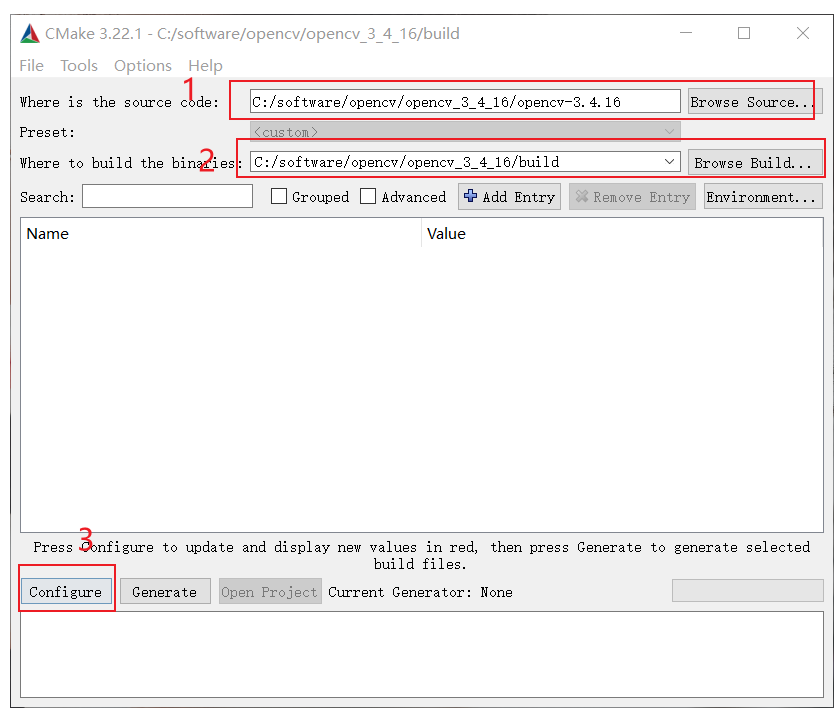The width and height of the screenshot is (840, 719).
Task: Click the CMake logo icon in title bar
Action: coord(30,33)
